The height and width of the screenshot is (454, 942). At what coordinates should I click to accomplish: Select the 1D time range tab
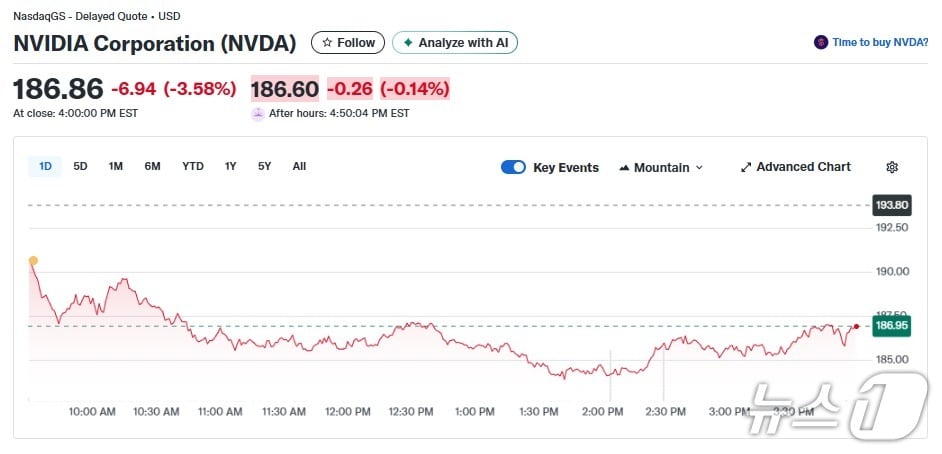(x=45, y=166)
